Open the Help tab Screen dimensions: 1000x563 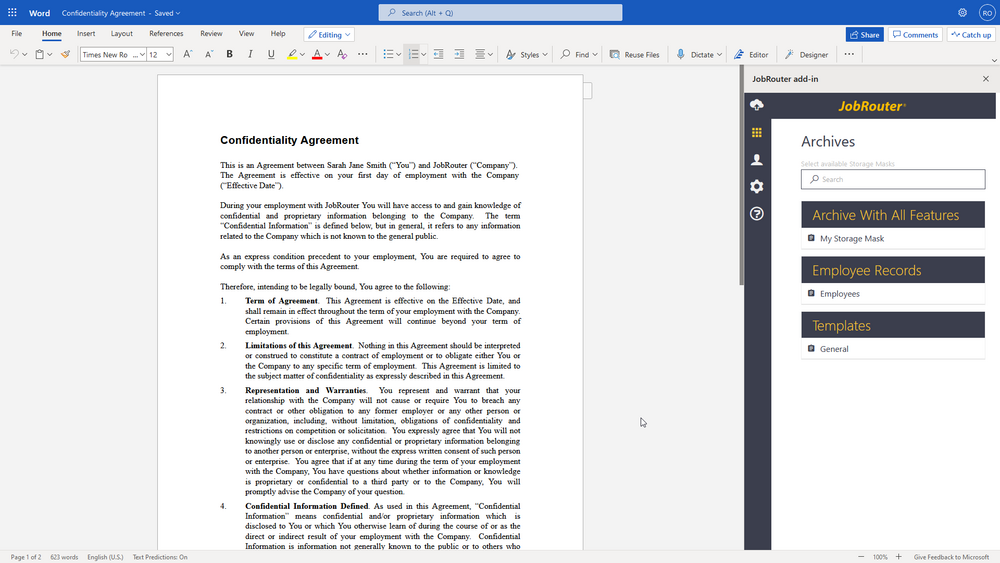click(x=278, y=34)
